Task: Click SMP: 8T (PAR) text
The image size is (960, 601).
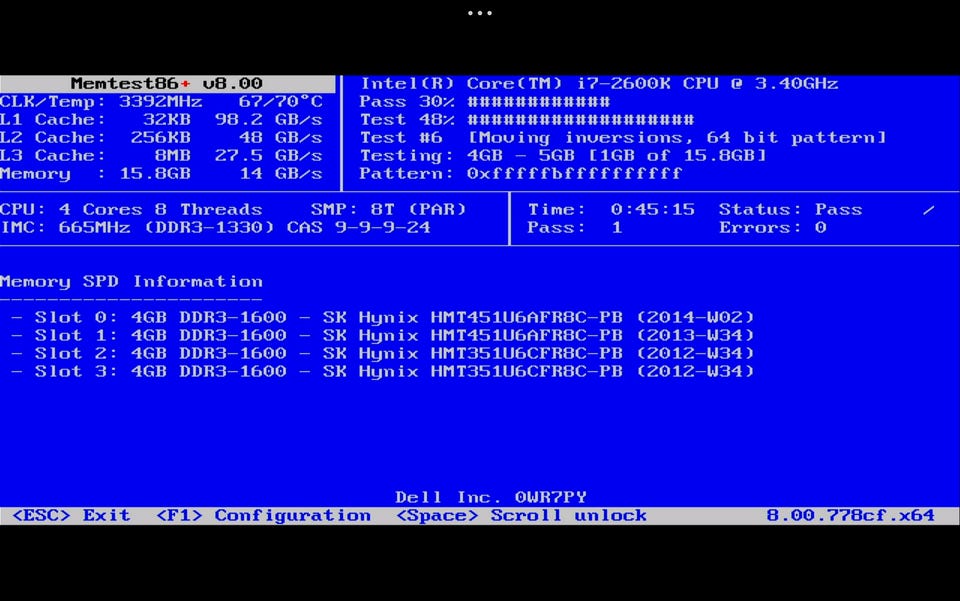Action: (389, 209)
